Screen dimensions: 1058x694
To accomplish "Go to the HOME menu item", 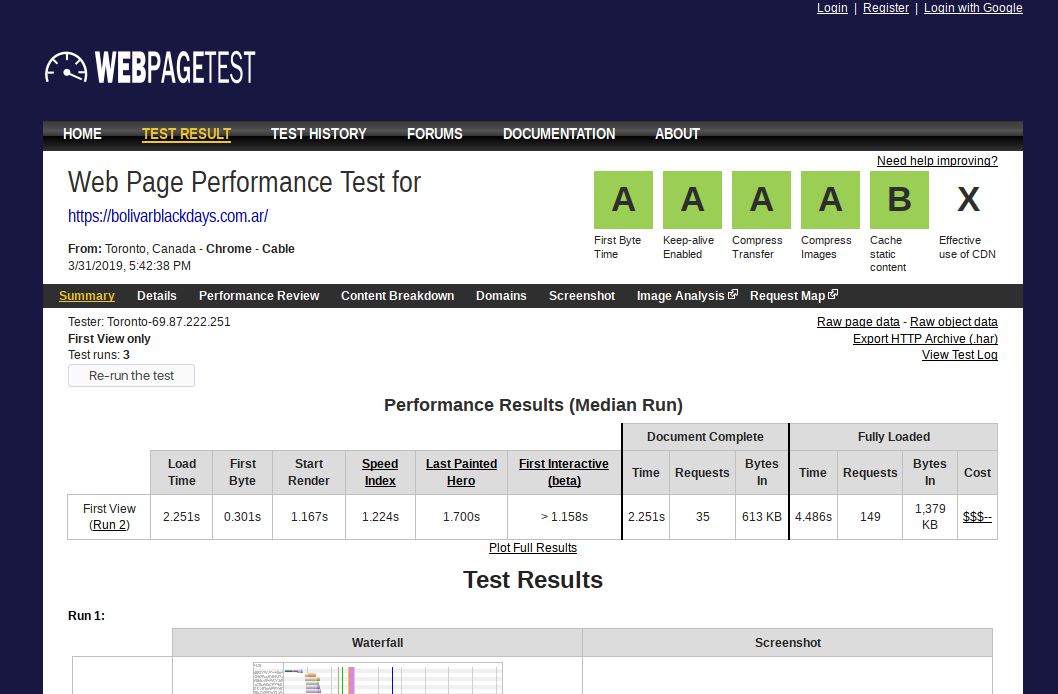I will (x=82, y=134).
